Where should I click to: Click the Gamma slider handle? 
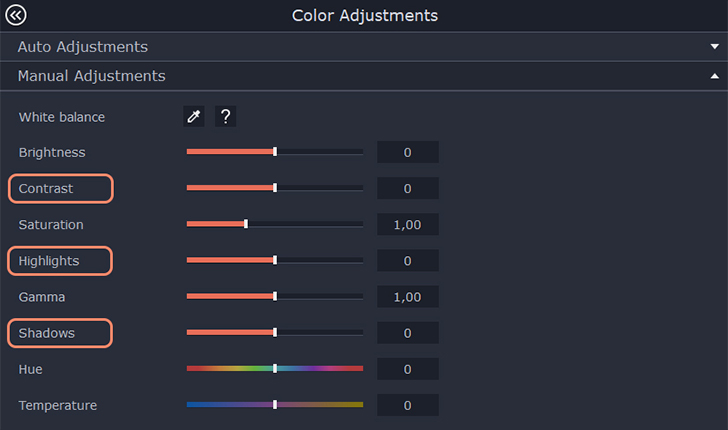click(x=275, y=296)
